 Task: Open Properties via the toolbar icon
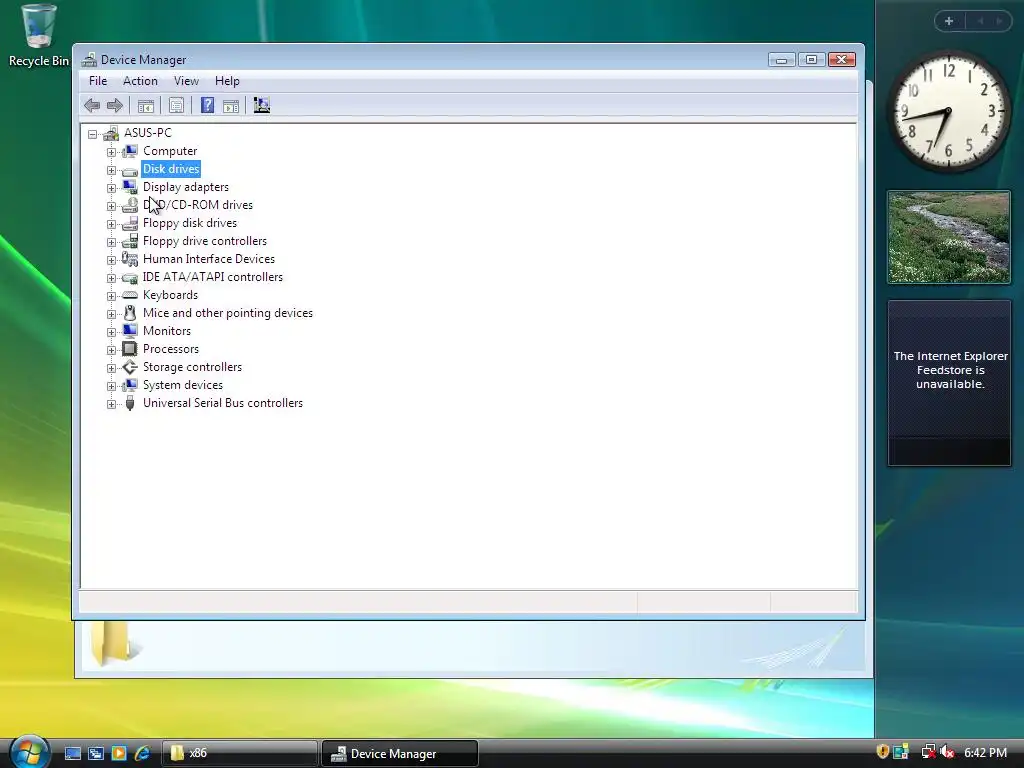[x=176, y=105]
